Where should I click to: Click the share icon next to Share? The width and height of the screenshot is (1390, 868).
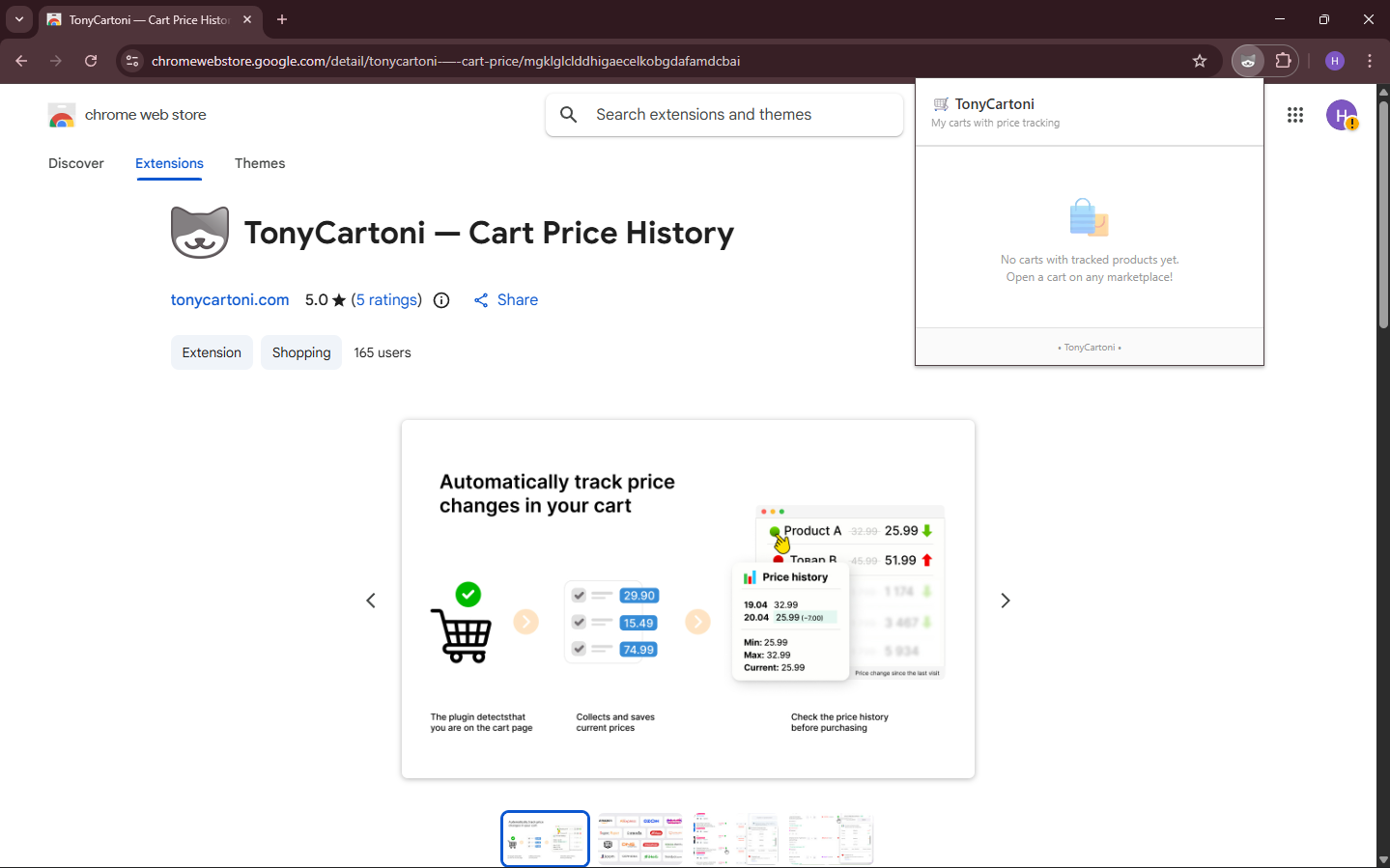[x=481, y=300]
